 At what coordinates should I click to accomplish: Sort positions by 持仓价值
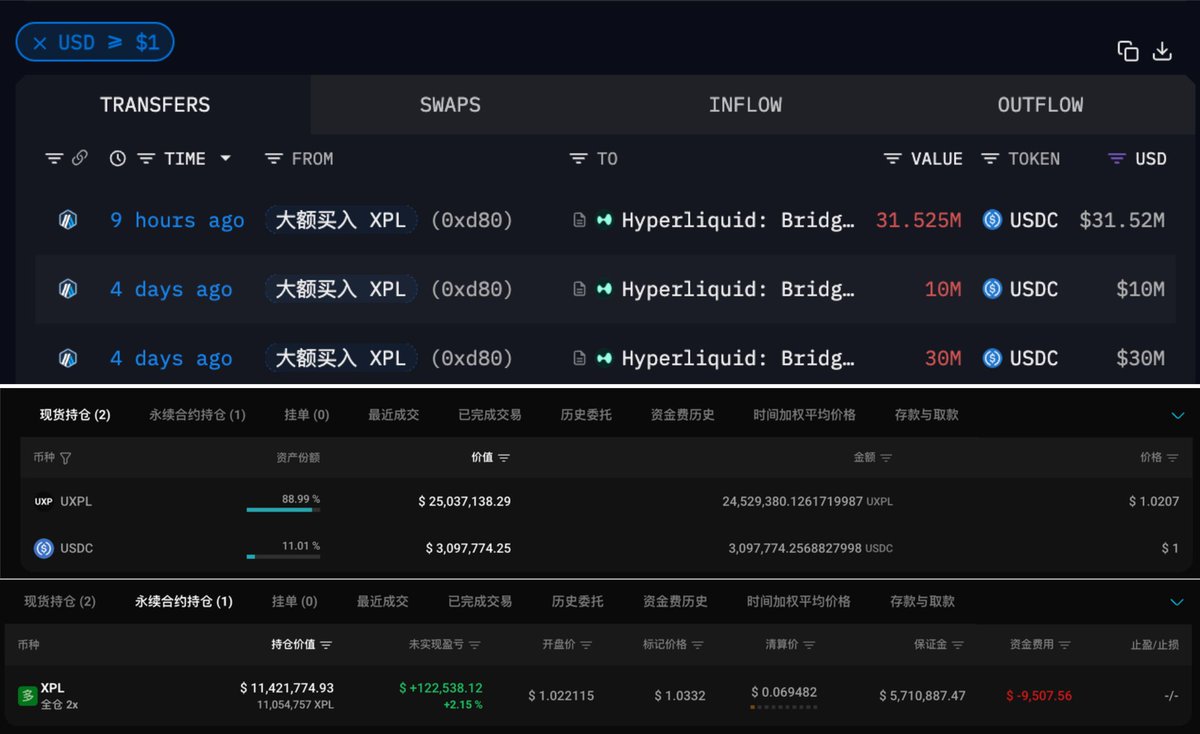point(301,645)
